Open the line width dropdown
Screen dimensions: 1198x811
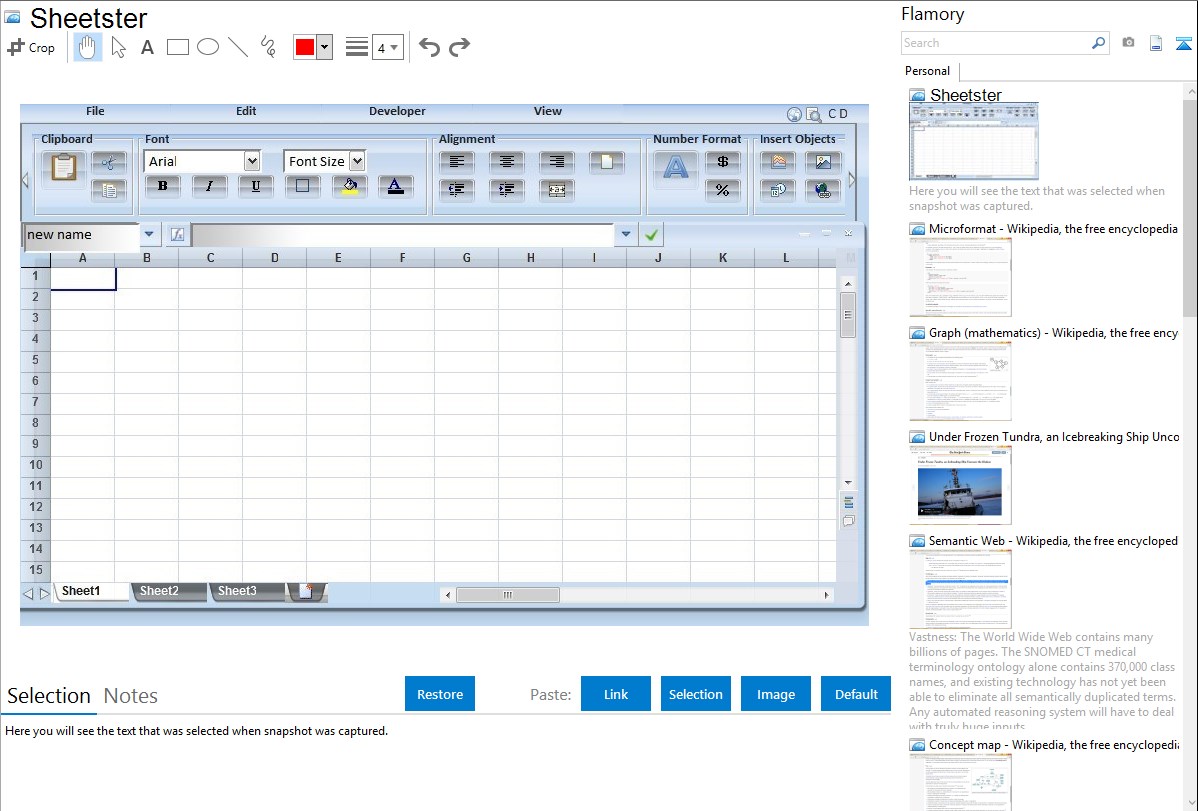point(387,47)
